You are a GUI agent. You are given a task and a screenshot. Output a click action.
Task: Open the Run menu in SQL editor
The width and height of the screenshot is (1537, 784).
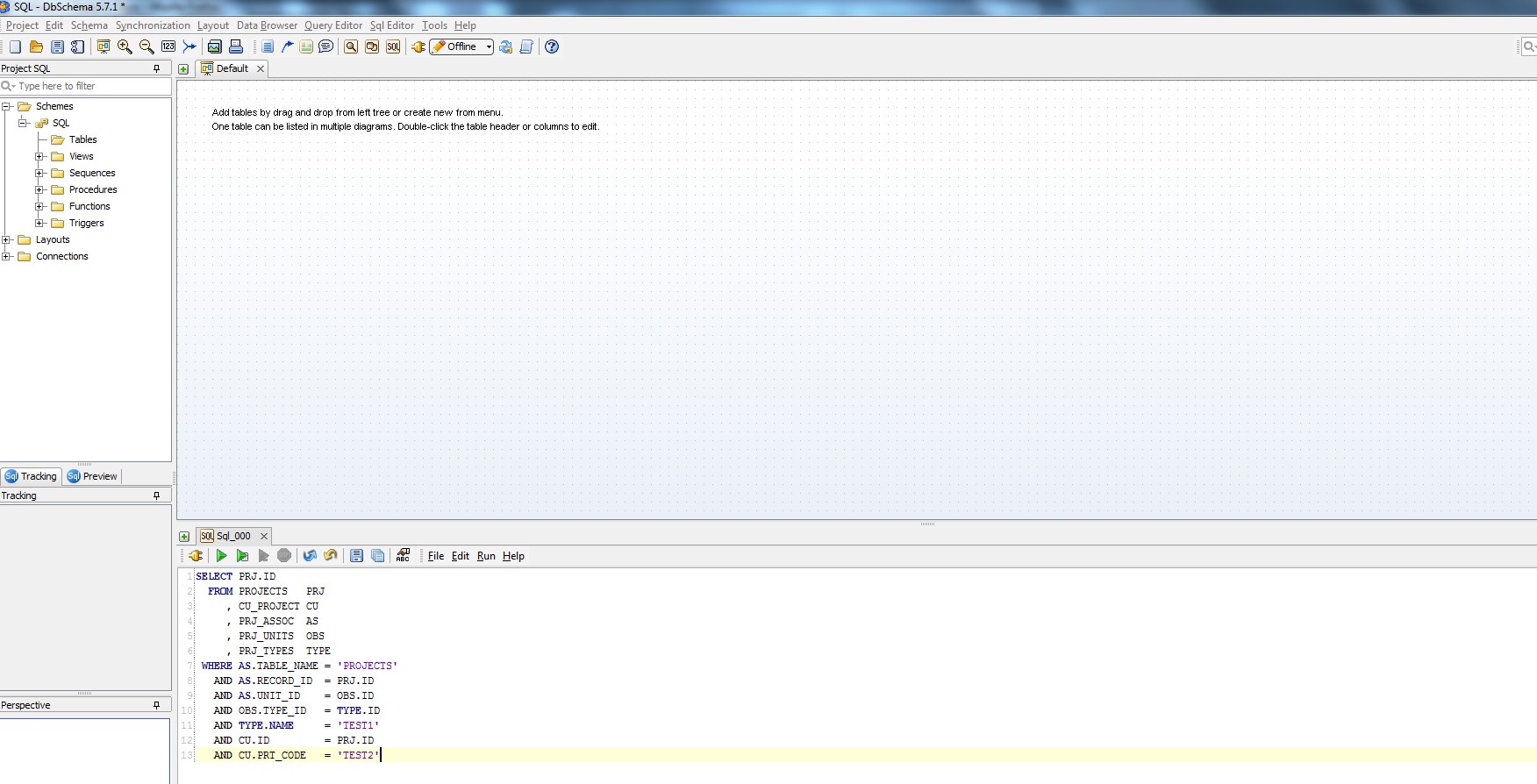pos(486,556)
